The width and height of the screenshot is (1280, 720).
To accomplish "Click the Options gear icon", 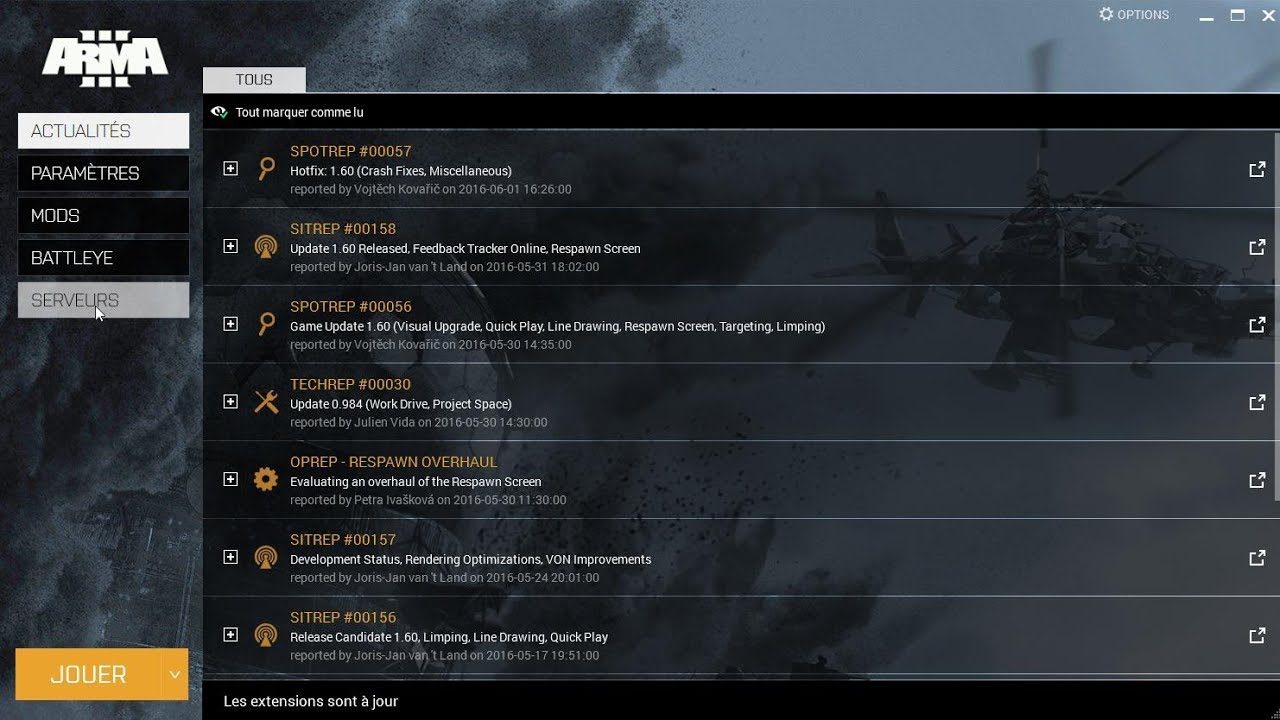I will [1106, 14].
